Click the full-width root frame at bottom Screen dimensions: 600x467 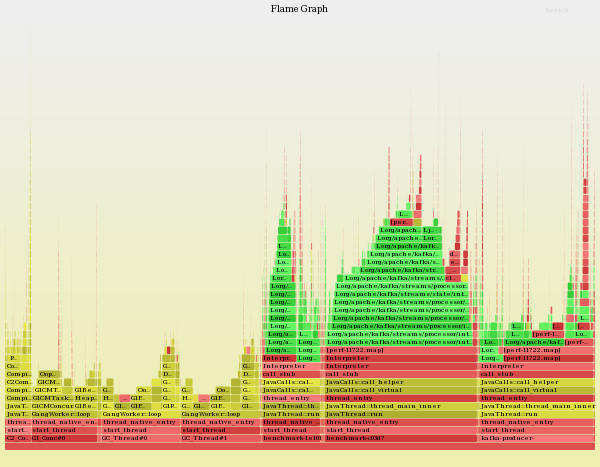click(300, 446)
